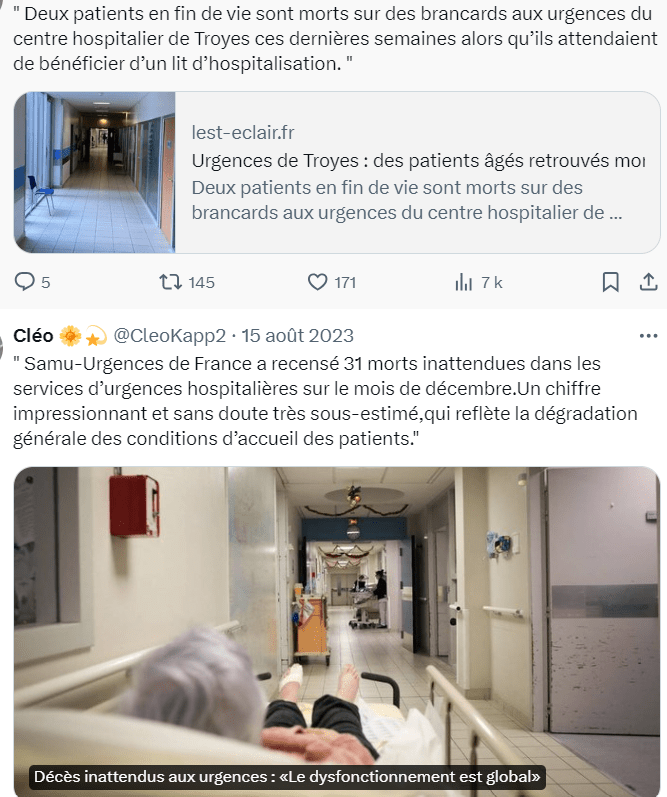Click the retweet count 145

[x=201, y=283]
